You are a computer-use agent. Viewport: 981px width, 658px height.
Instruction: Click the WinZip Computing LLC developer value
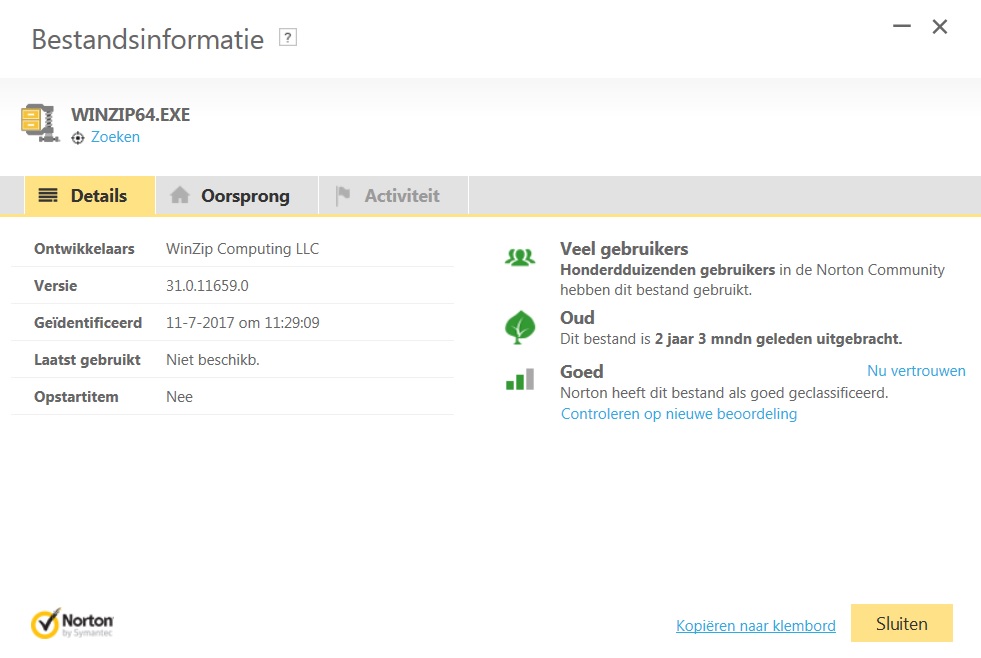coord(242,249)
